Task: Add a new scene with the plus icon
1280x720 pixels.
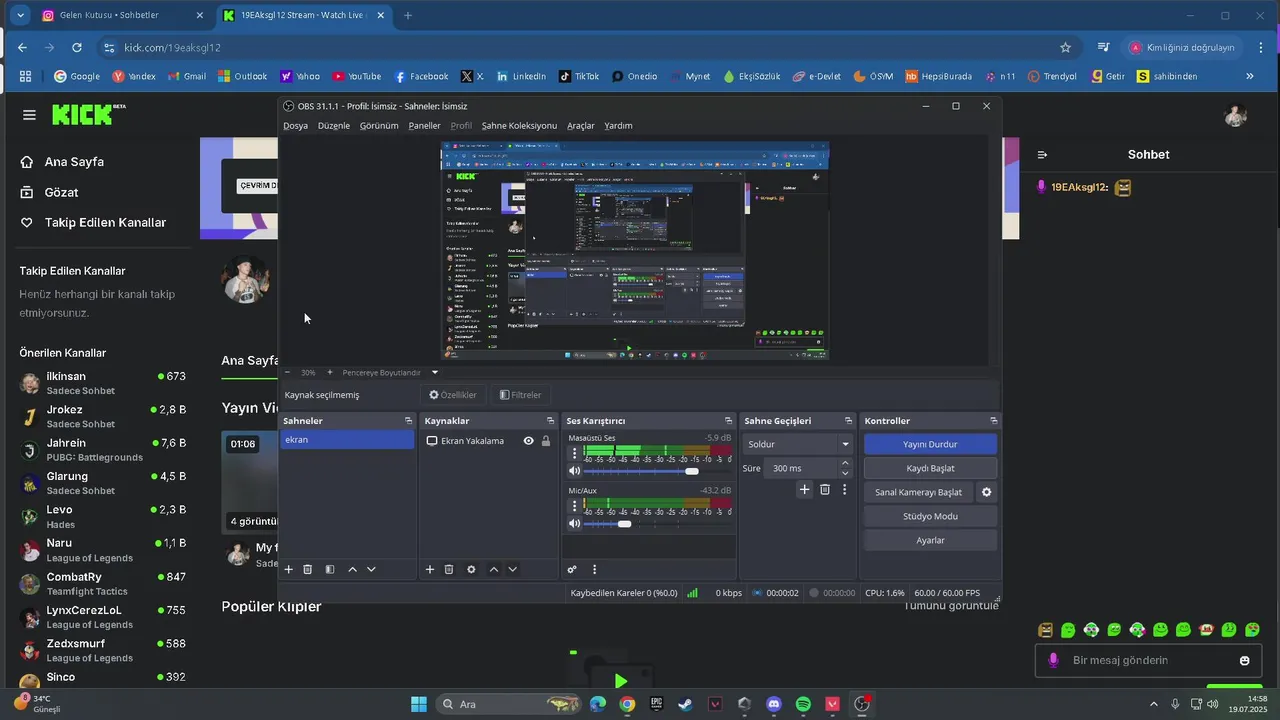Action: pos(289,569)
